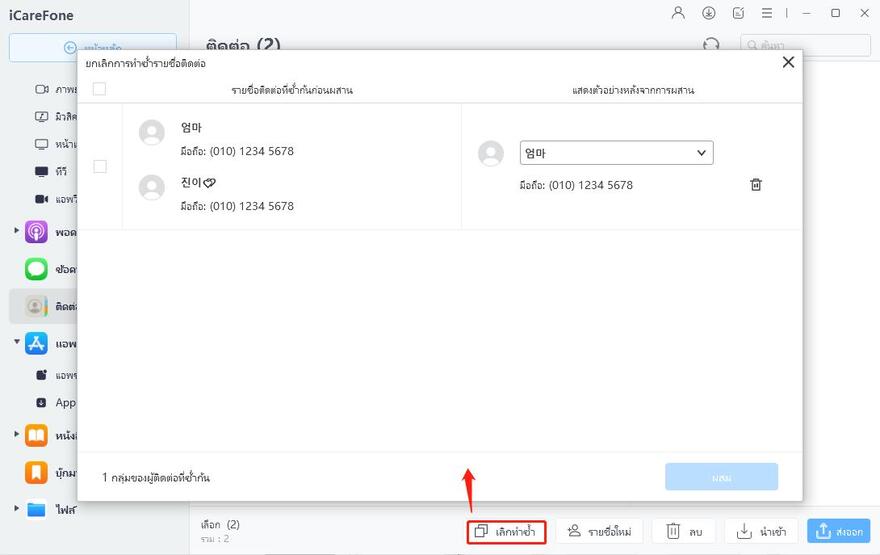Open the Files folder sidebar icon
880x555 pixels.
click(x=36, y=510)
